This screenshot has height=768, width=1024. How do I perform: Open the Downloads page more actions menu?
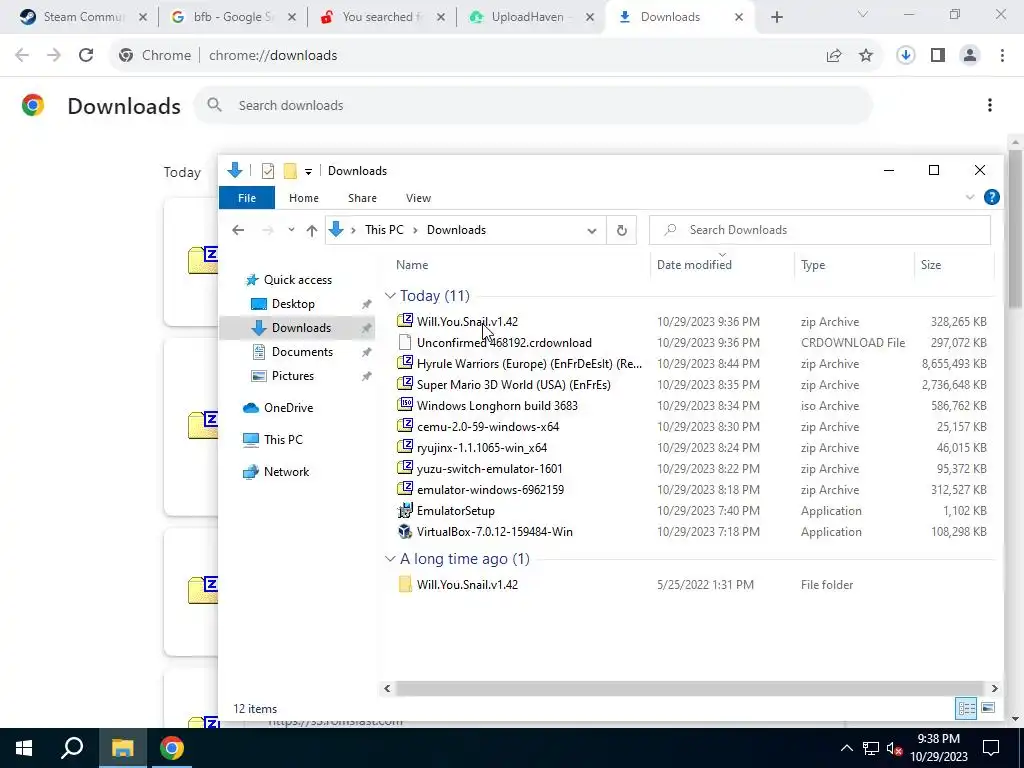pyautogui.click(x=990, y=105)
